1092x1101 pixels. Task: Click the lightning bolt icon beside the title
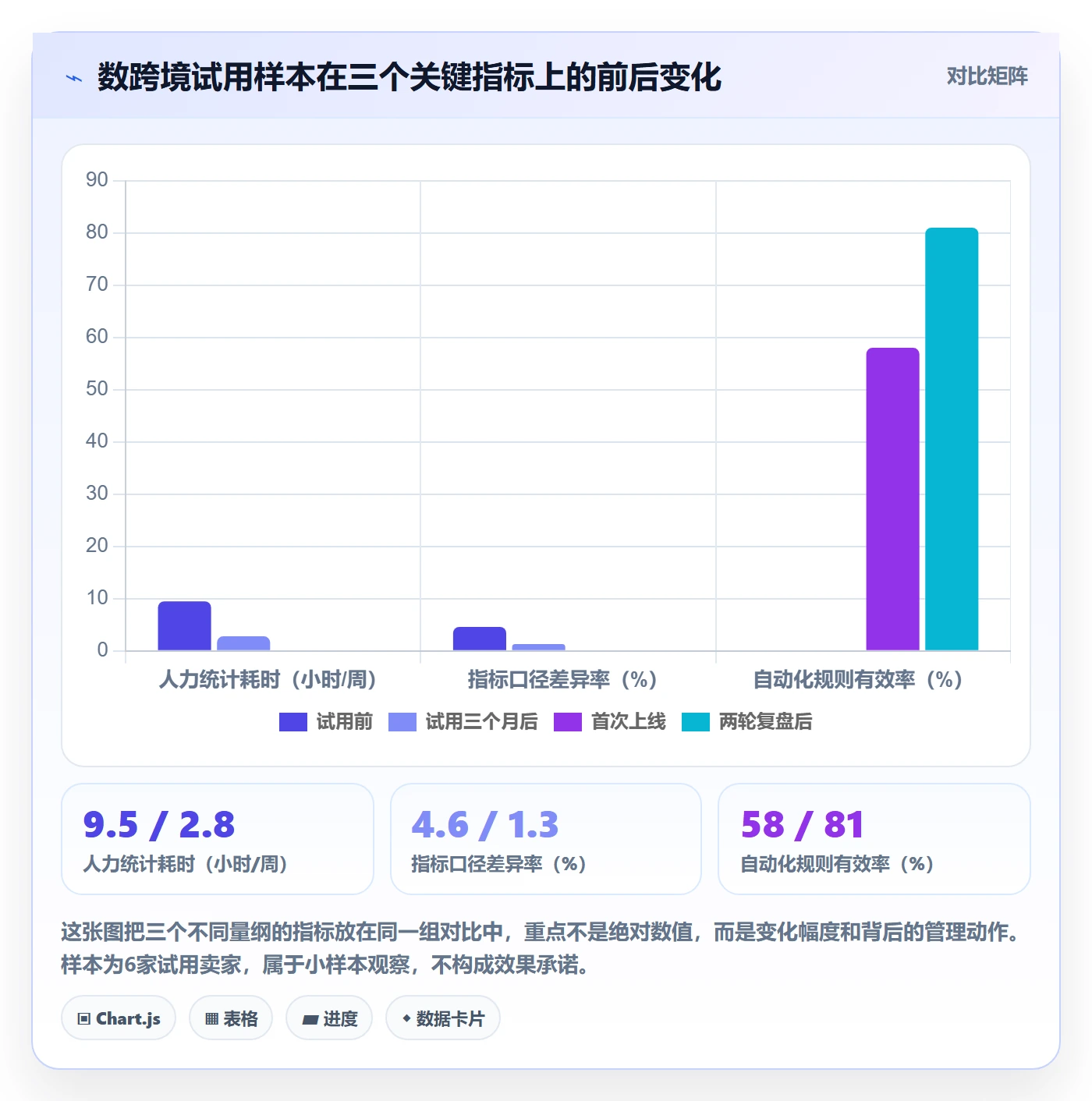[x=74, y=78]
